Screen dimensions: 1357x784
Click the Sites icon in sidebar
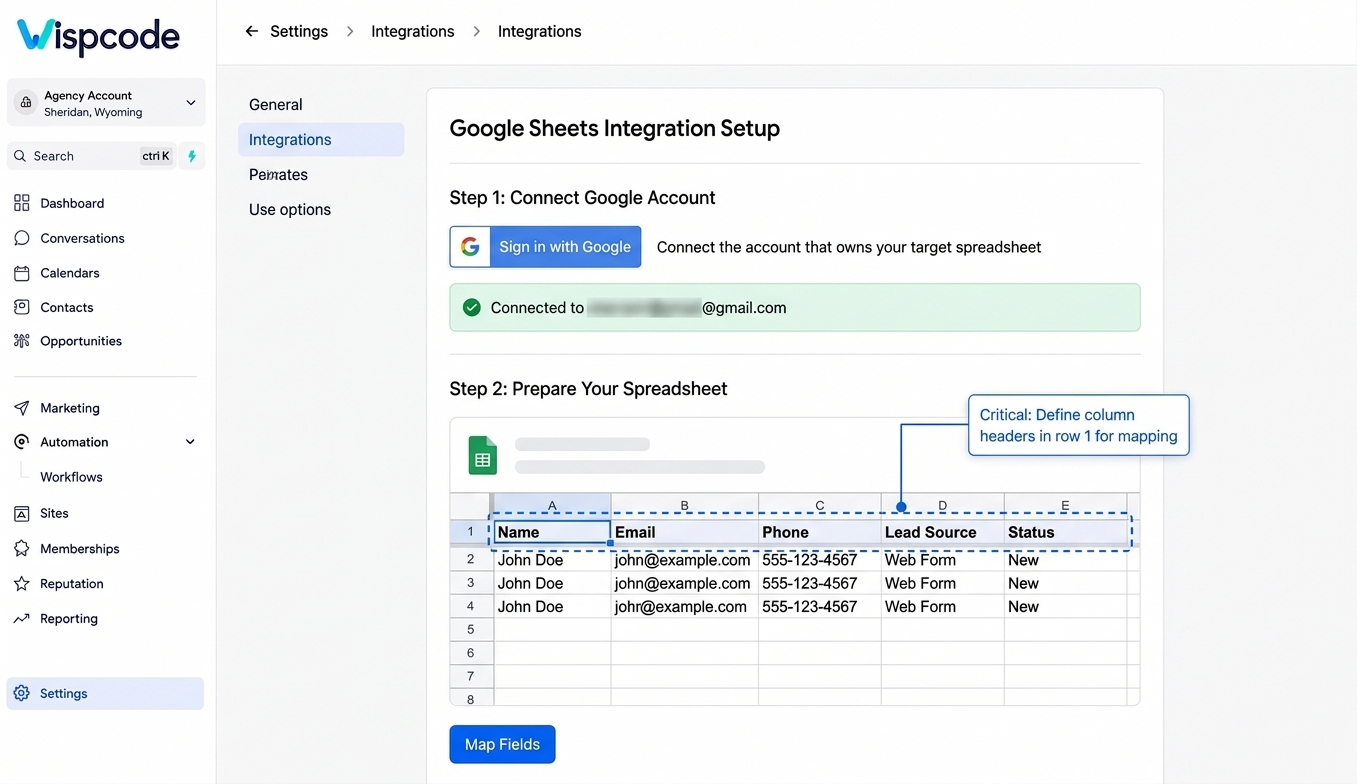coord(22,513)
